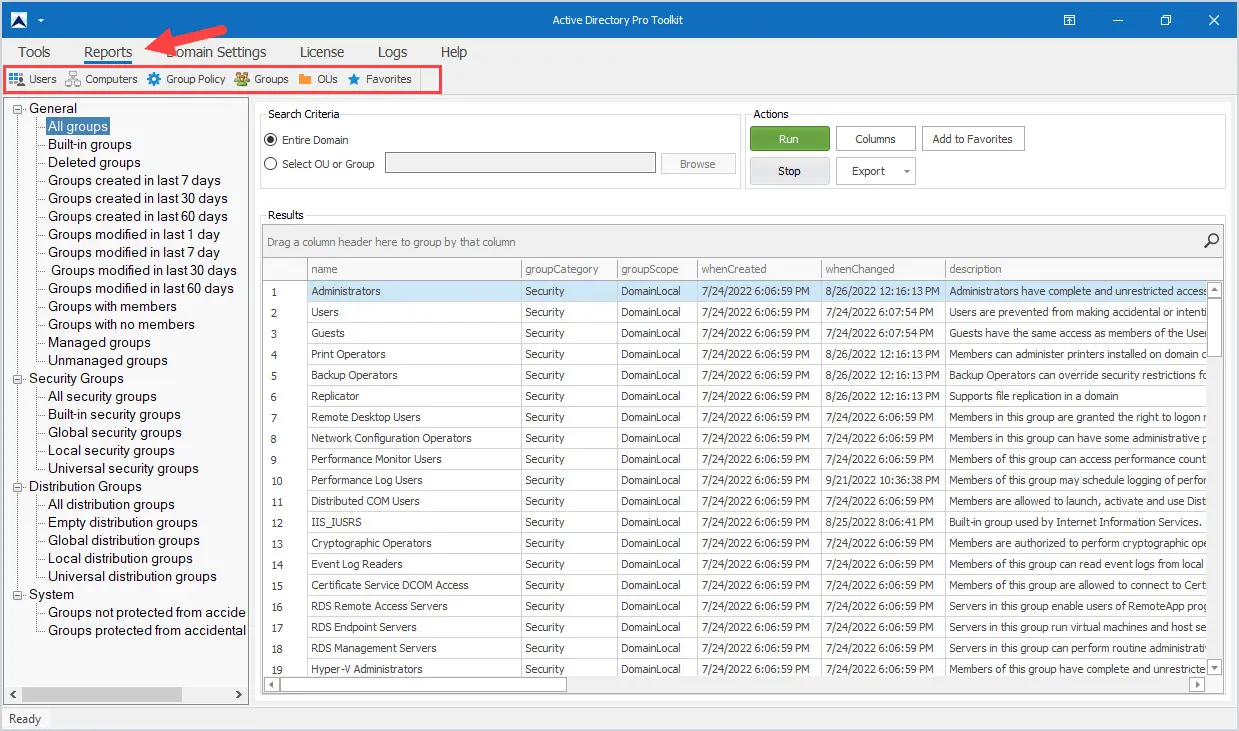
Task: Select Local distribution groups report
Action: pos(120,559)
